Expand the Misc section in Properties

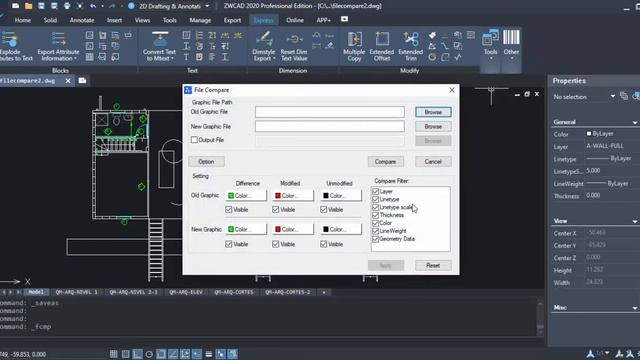click(635, 308)
